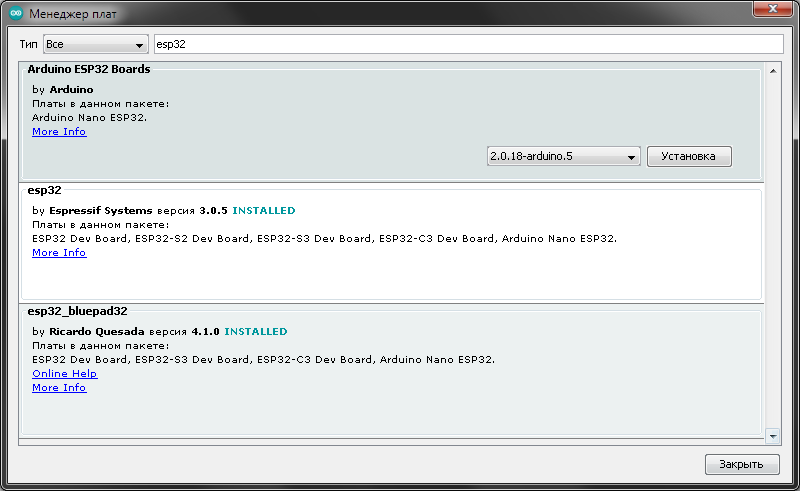Image resolution: width=800 pixels, height=491 pixels.
Task: Open Online Help link for esp32_bluepad32
Action: (x=65, y=374)
